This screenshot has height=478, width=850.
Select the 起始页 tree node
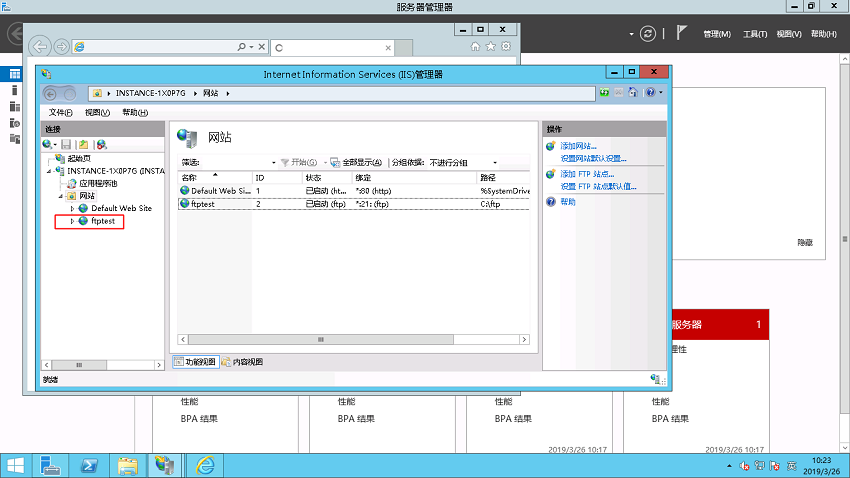pyautogui.click(x=79, y=159)
